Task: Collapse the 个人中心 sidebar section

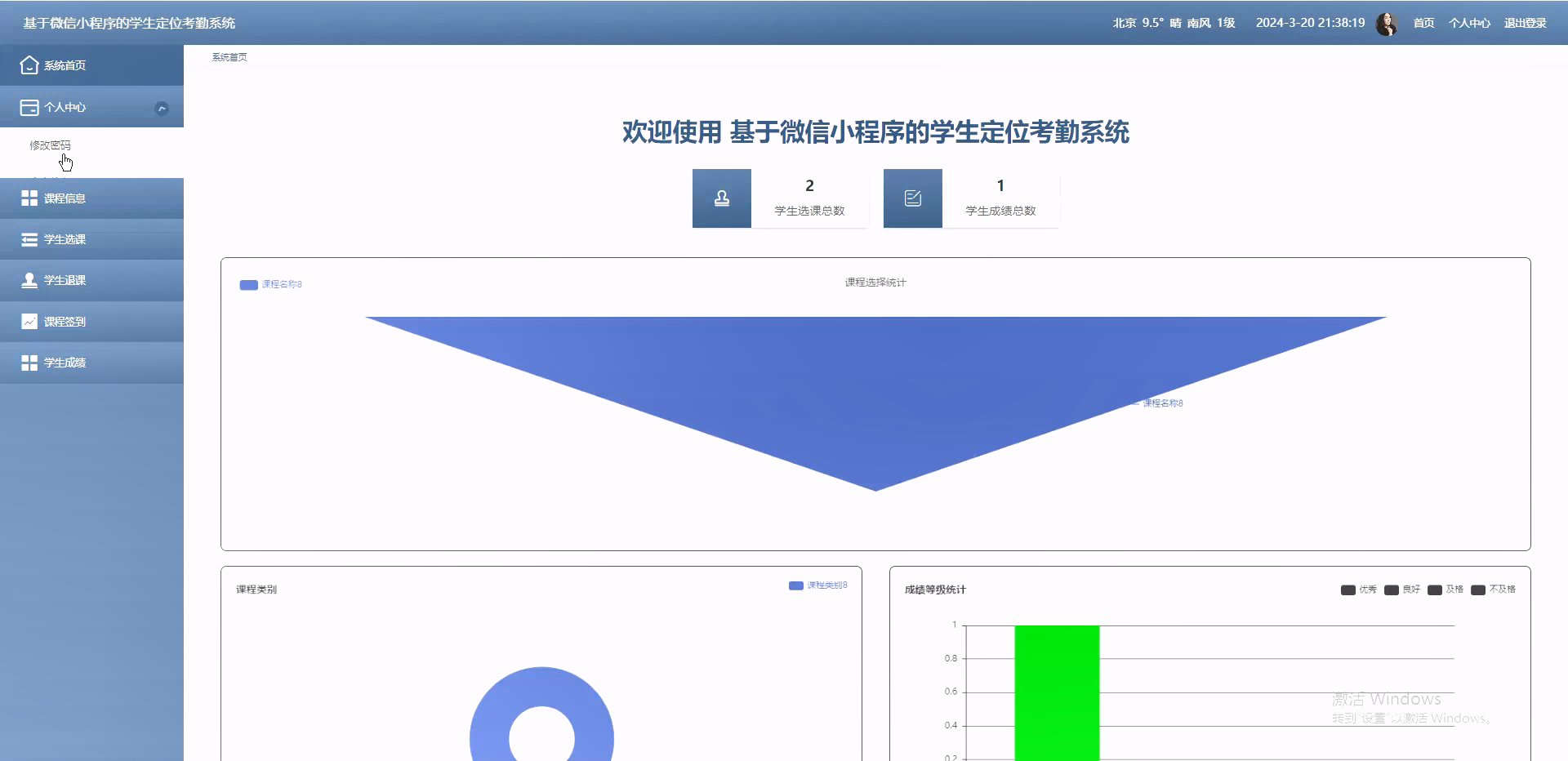Action: tap(162, 107)
